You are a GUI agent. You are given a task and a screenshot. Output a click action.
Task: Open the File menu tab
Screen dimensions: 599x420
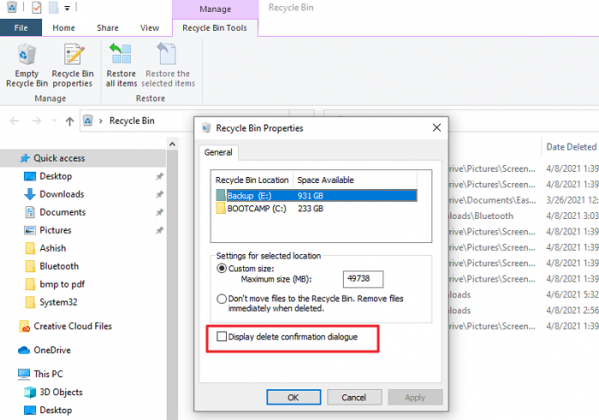21,28
